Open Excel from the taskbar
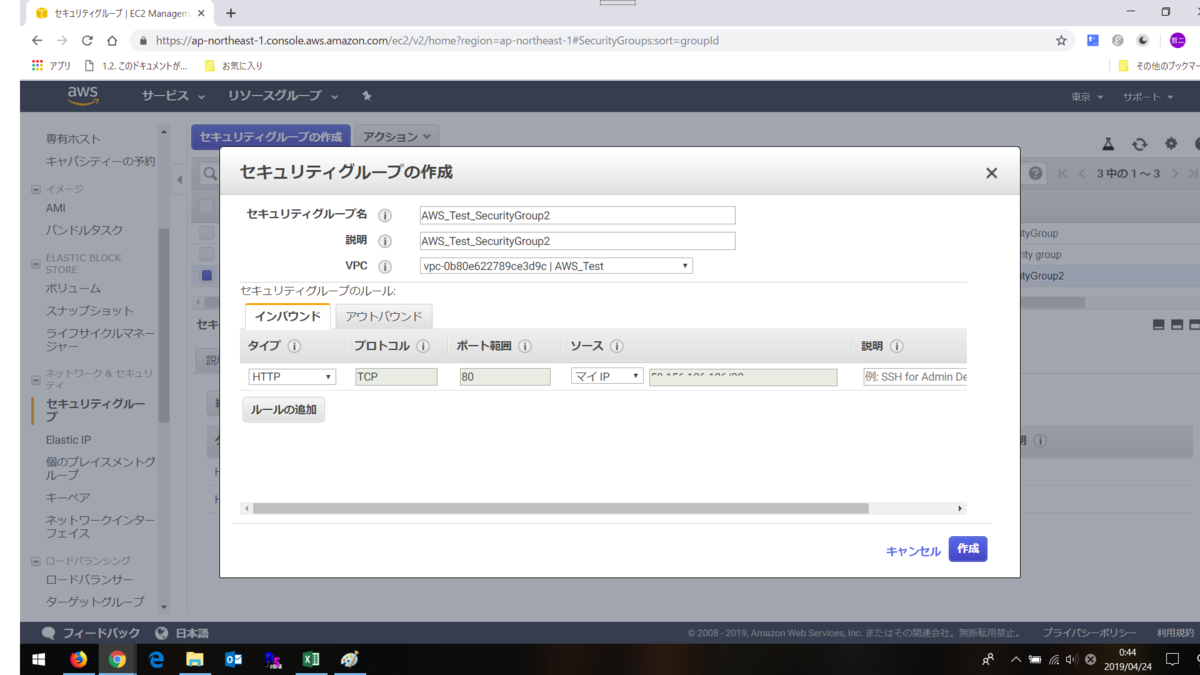Screen dimensions: 1200x675 (x=310, y=659)
